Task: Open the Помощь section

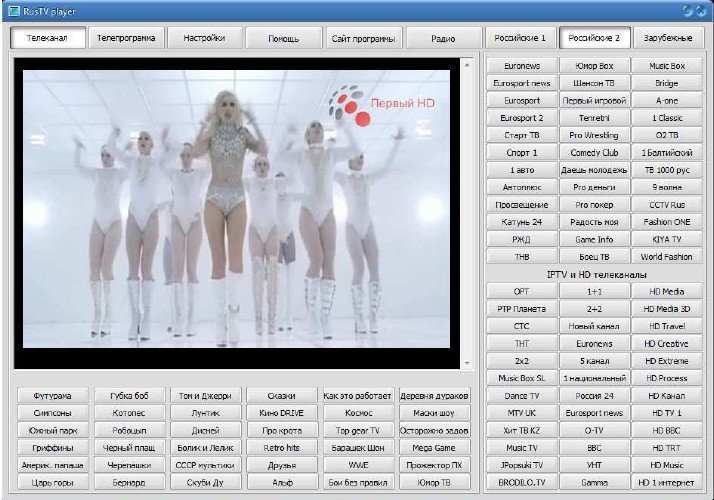Action: coord(283,38)
